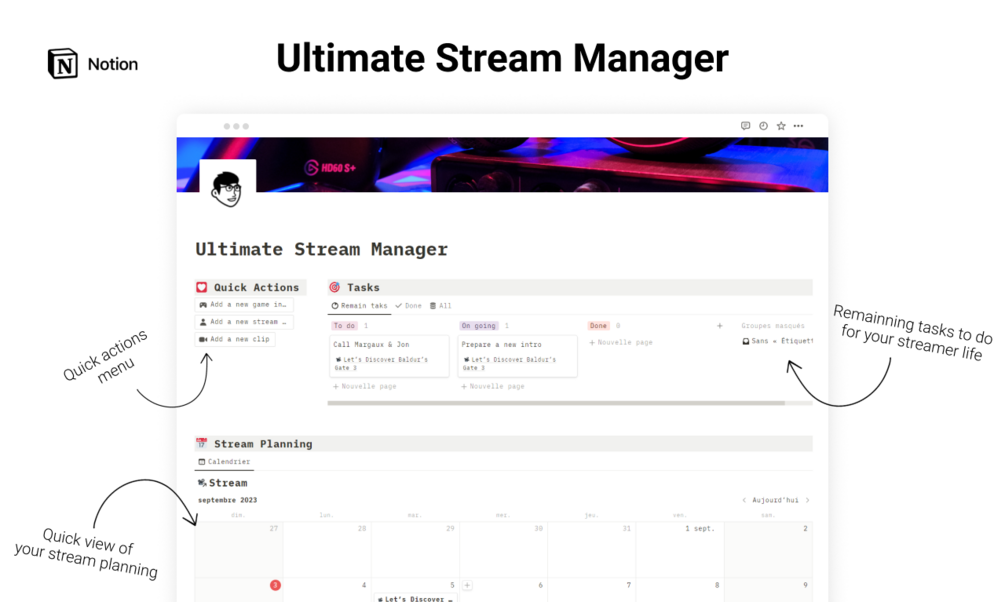Viewport: 1005px width, 602px height.
Task: Select 1 sept. calendar cell
Action: click(x=679, y=549)
